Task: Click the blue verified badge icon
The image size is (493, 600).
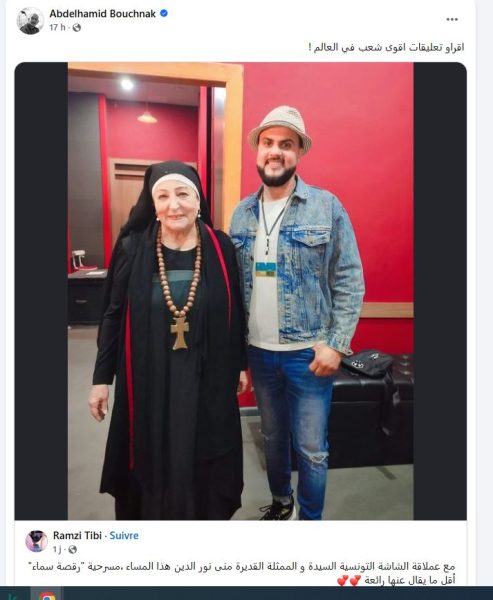Action: click(x=164, y=13)
